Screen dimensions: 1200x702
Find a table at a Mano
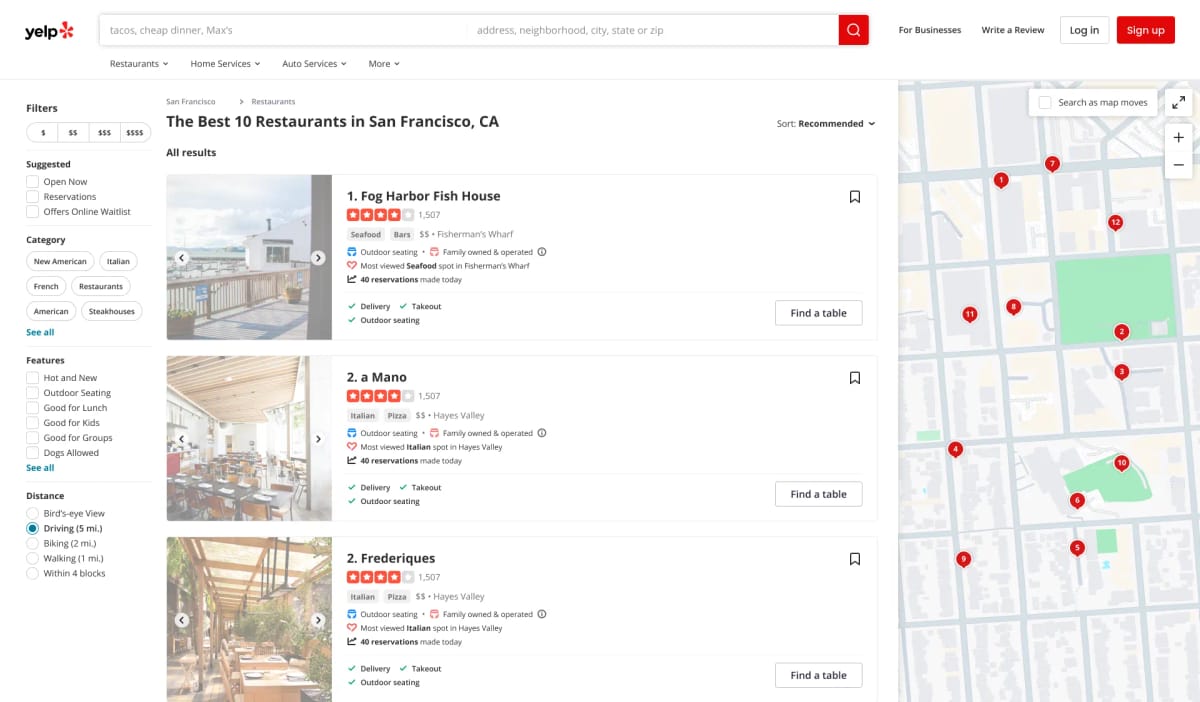click(x=818, y=494)
